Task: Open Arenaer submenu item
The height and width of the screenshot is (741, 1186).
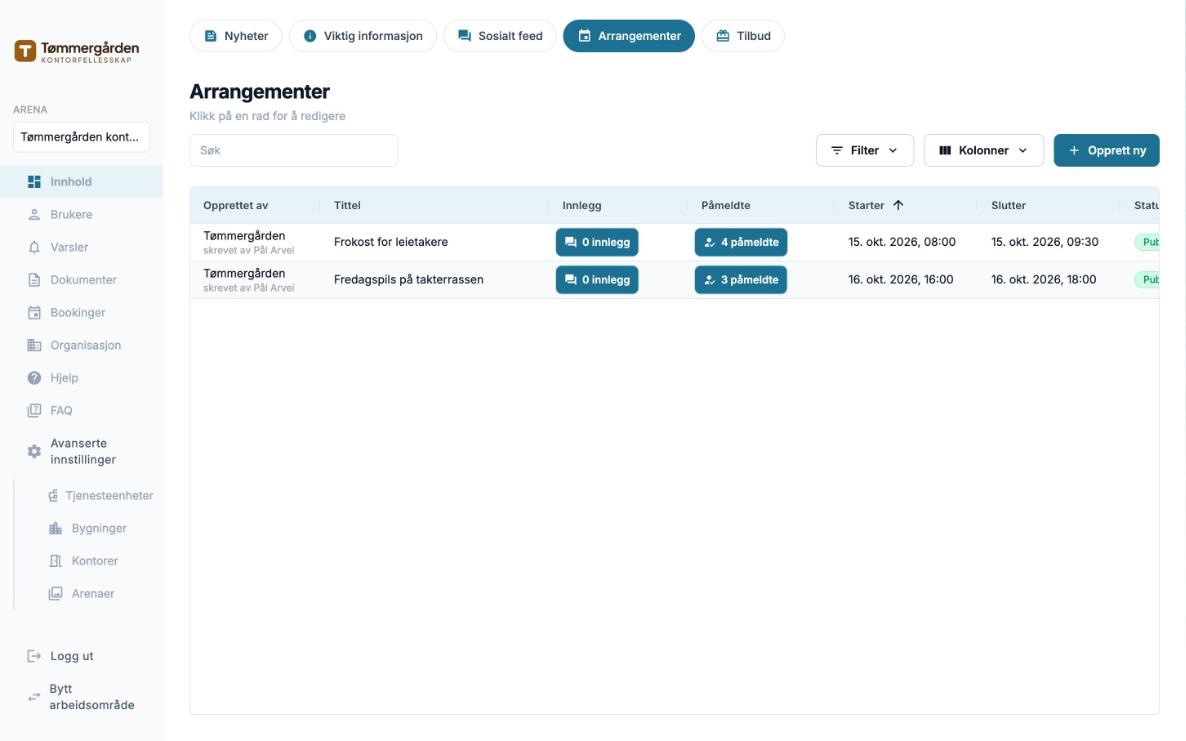Action: coord(93,594)
